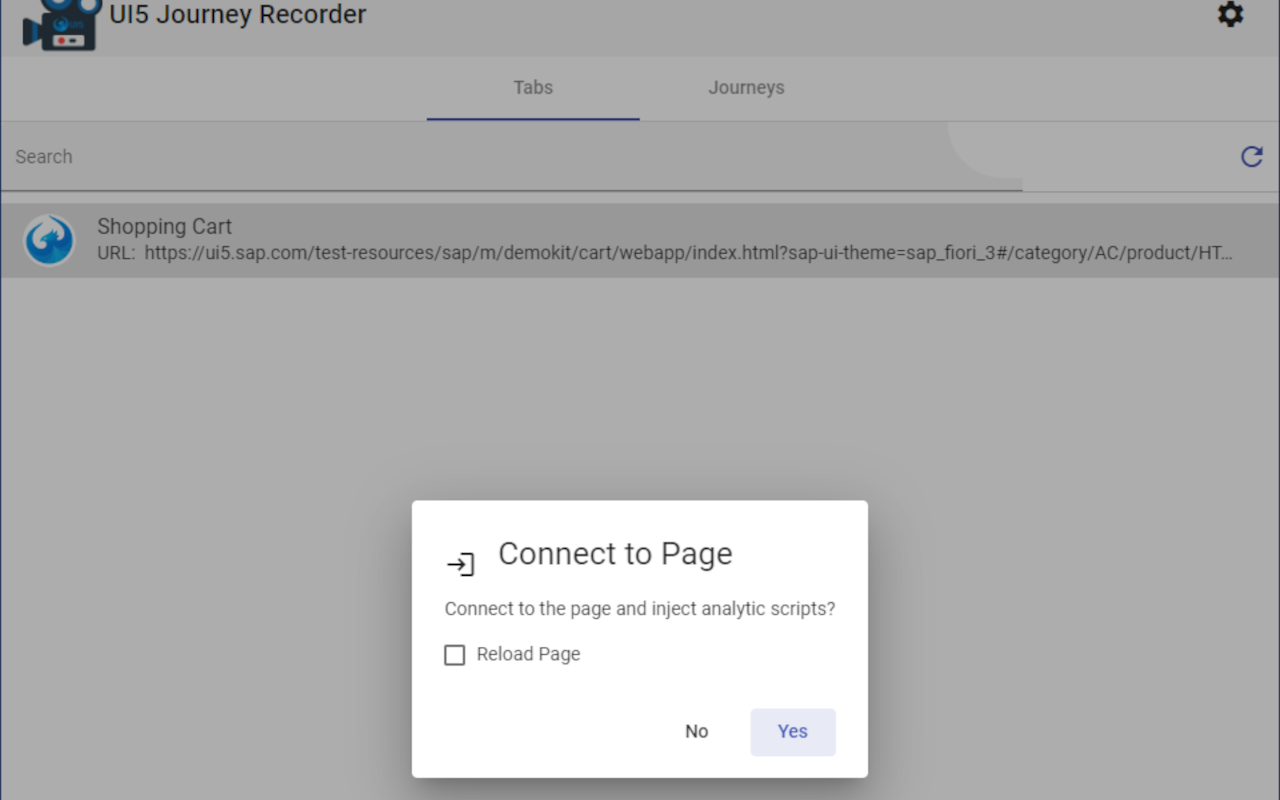This screenshot has height=800, width=1280.
Task: Enable the Reload Page checkbox
Action: pos(455,654)
